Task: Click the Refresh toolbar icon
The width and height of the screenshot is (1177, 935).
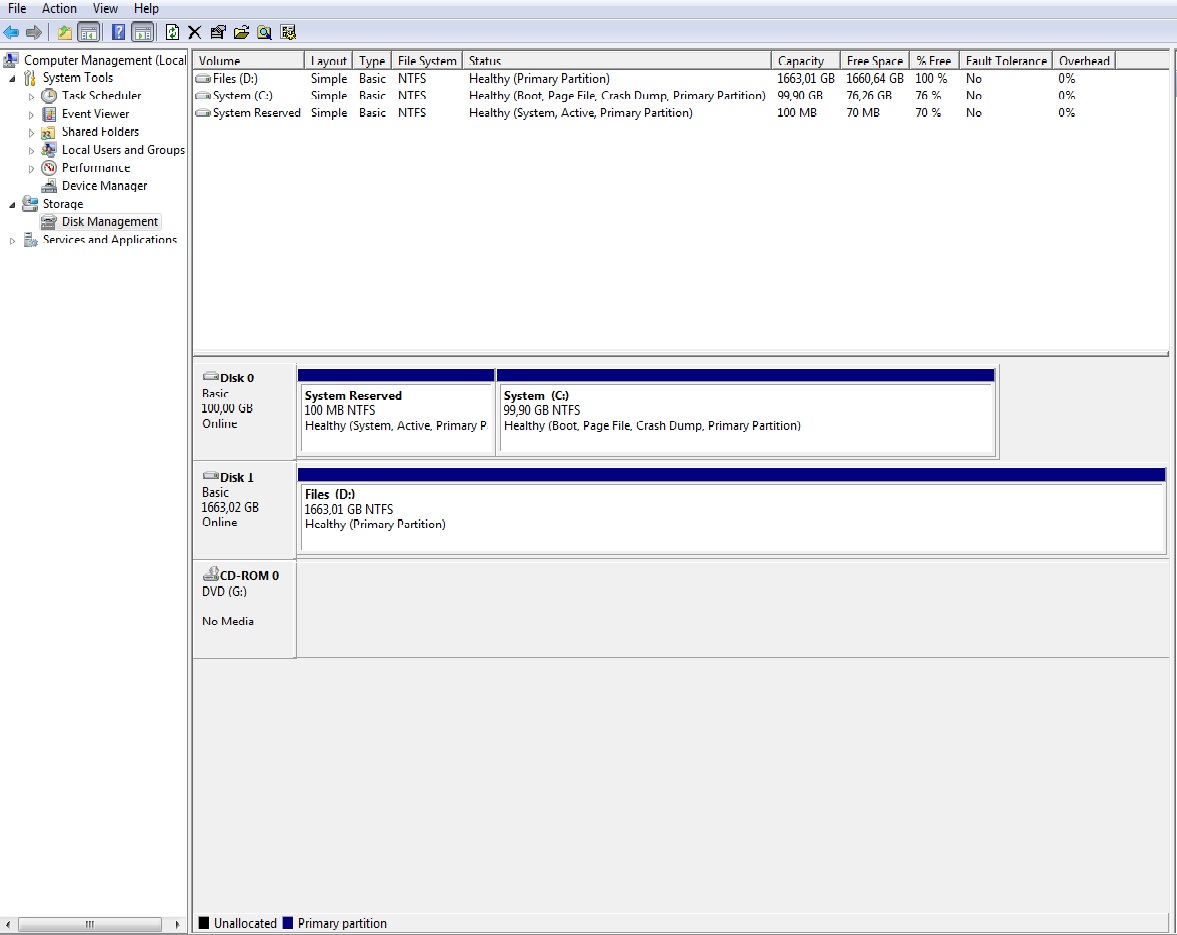Action: (172, 32)
